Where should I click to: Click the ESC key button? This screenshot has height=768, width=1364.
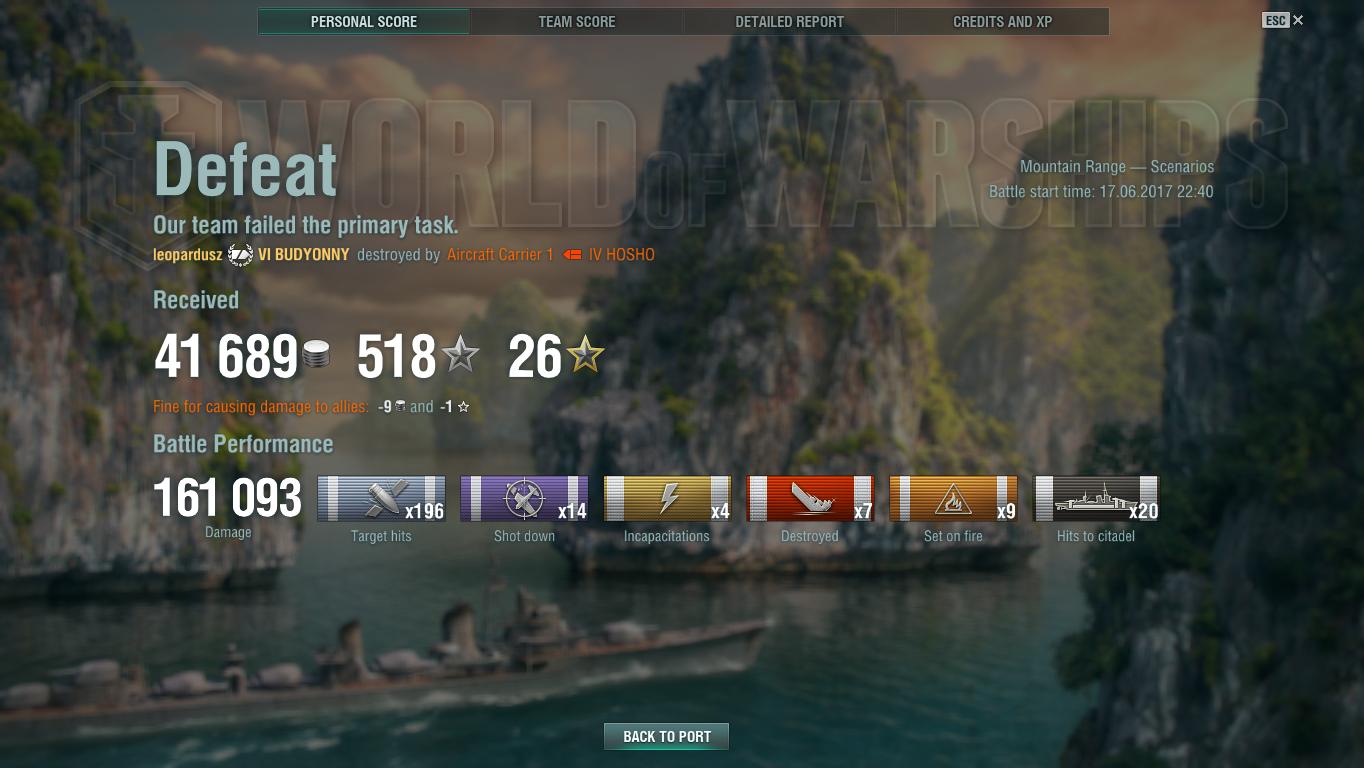pyautogui.click(x=1275, y=20)
